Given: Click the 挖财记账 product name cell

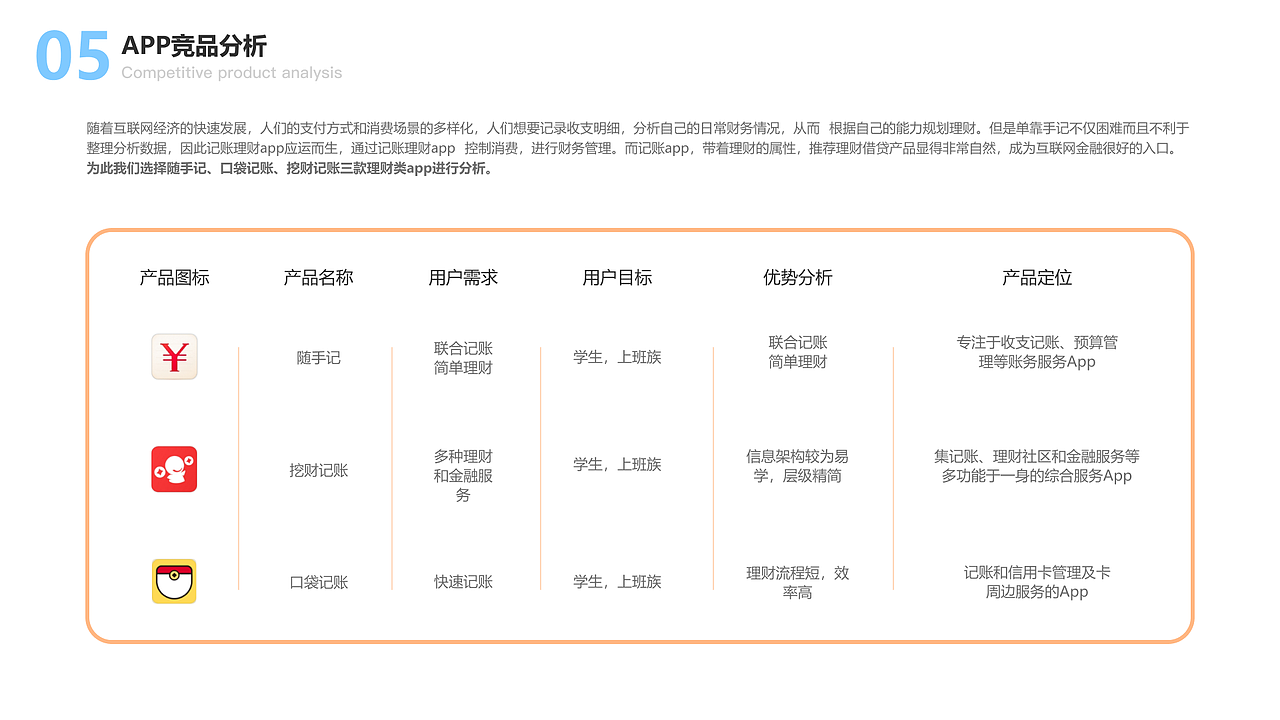Looking at the screenshot, I should click(x=317, y=469).
